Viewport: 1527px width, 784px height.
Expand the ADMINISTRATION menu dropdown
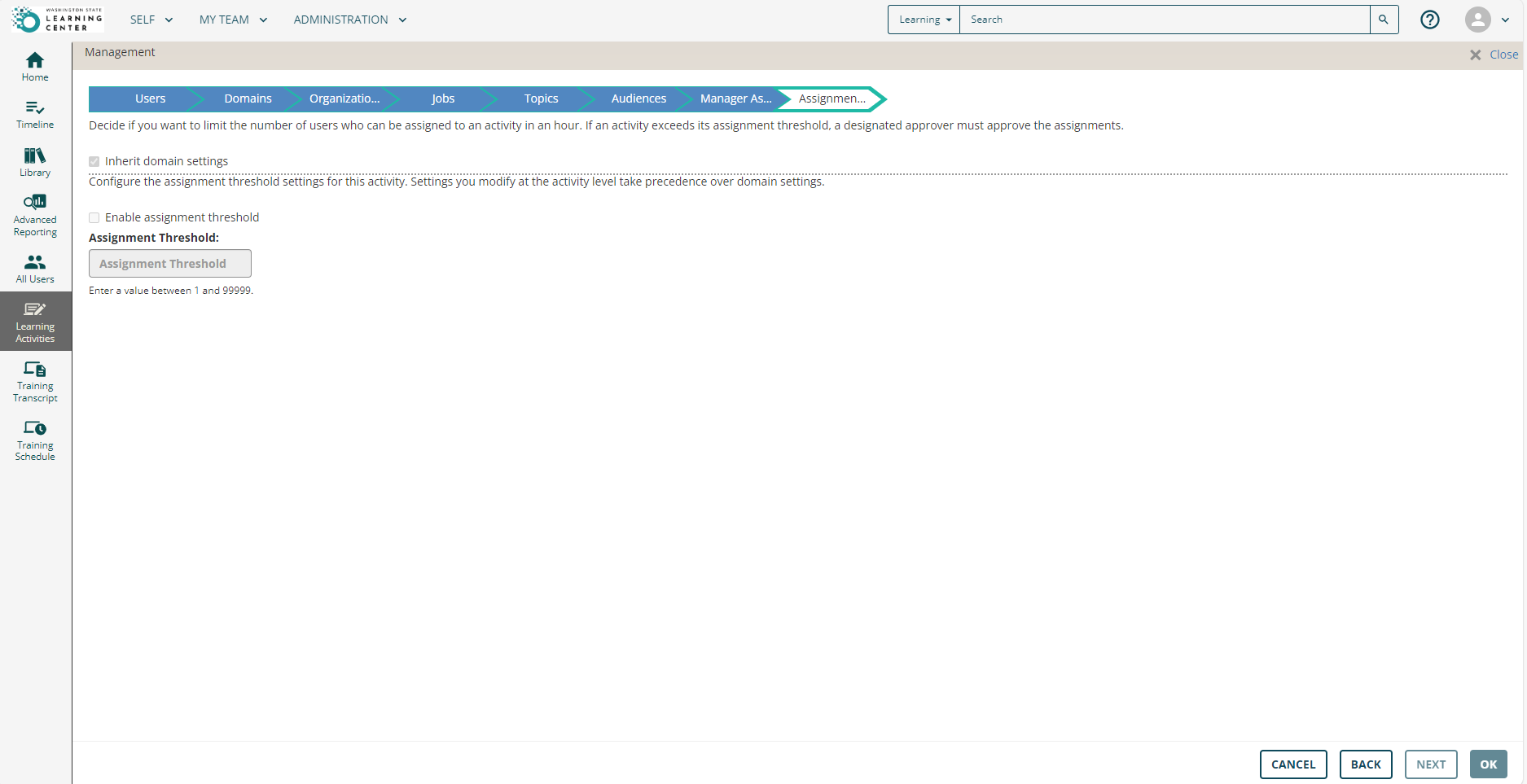[x=350, y=20]
